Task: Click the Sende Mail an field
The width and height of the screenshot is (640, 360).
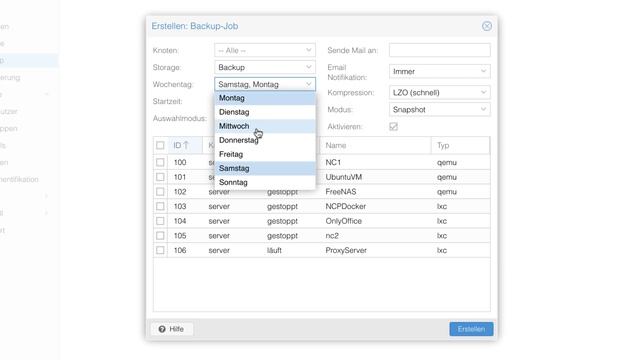Action: (x=440, y=50)
